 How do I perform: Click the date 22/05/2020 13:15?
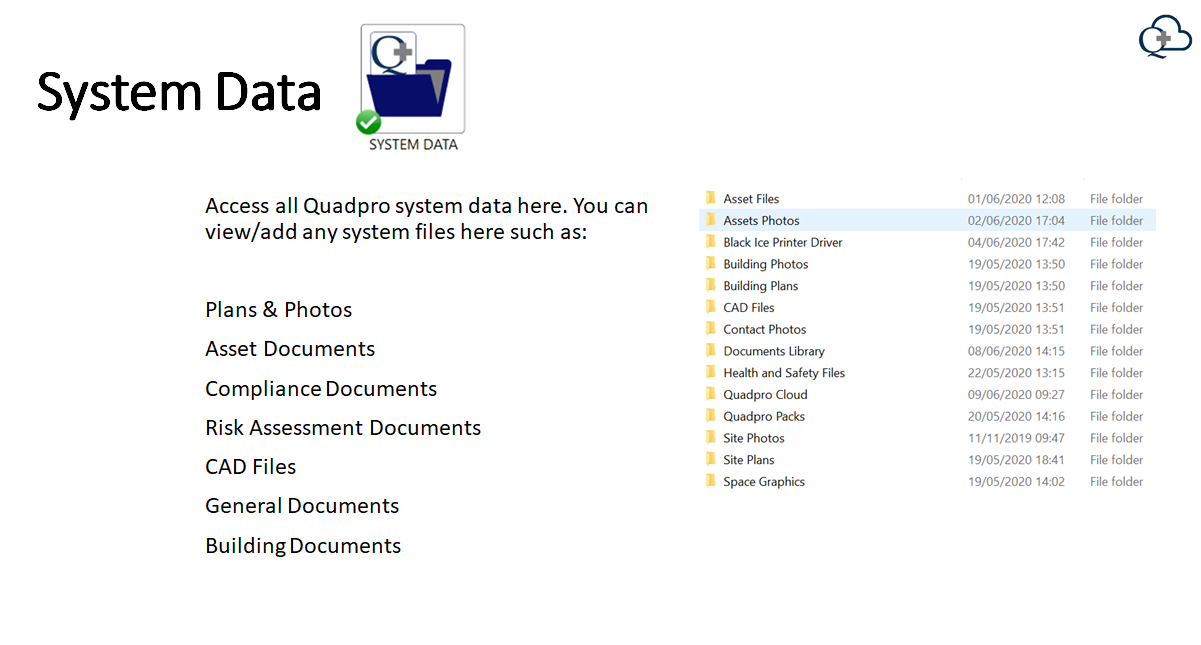point(1016,373)
